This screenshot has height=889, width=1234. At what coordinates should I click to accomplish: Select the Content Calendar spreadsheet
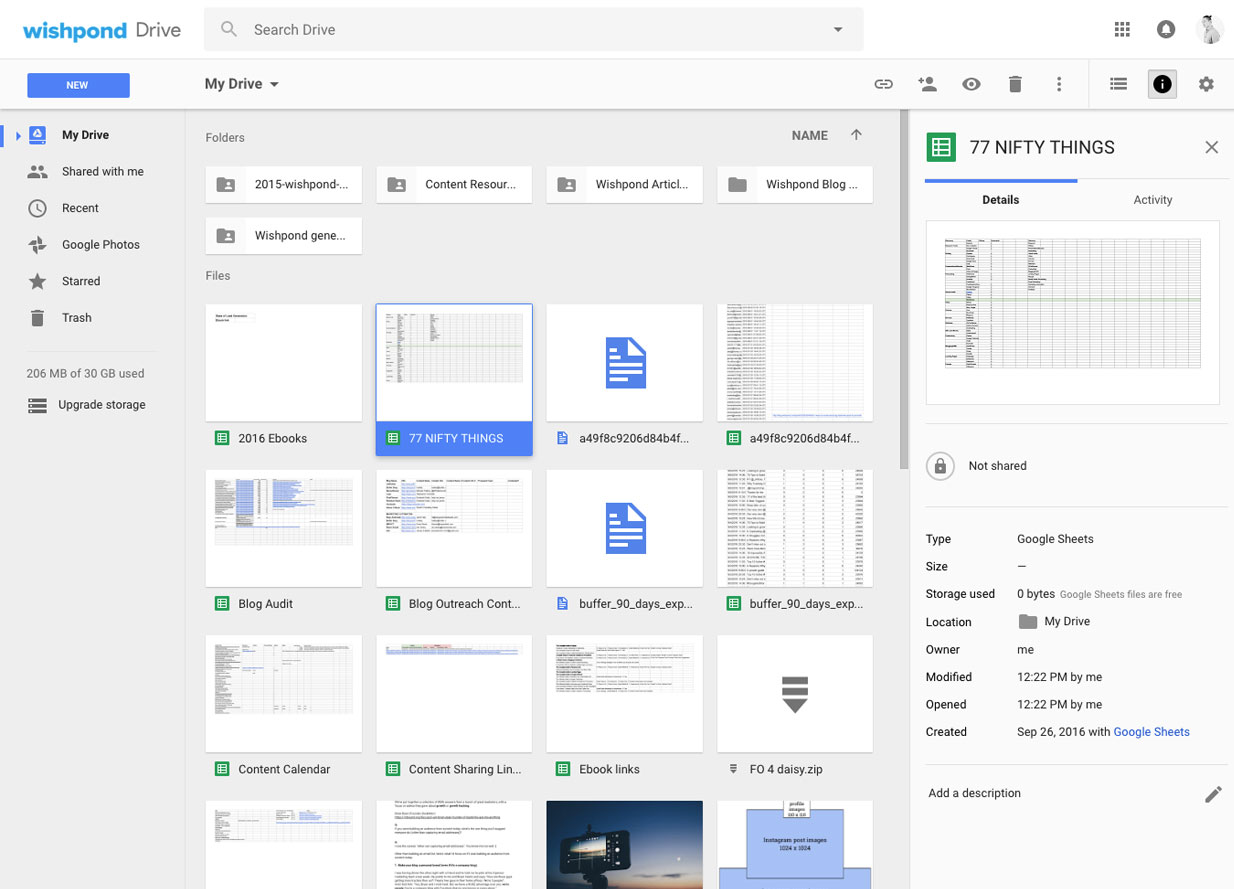[284, 711]
